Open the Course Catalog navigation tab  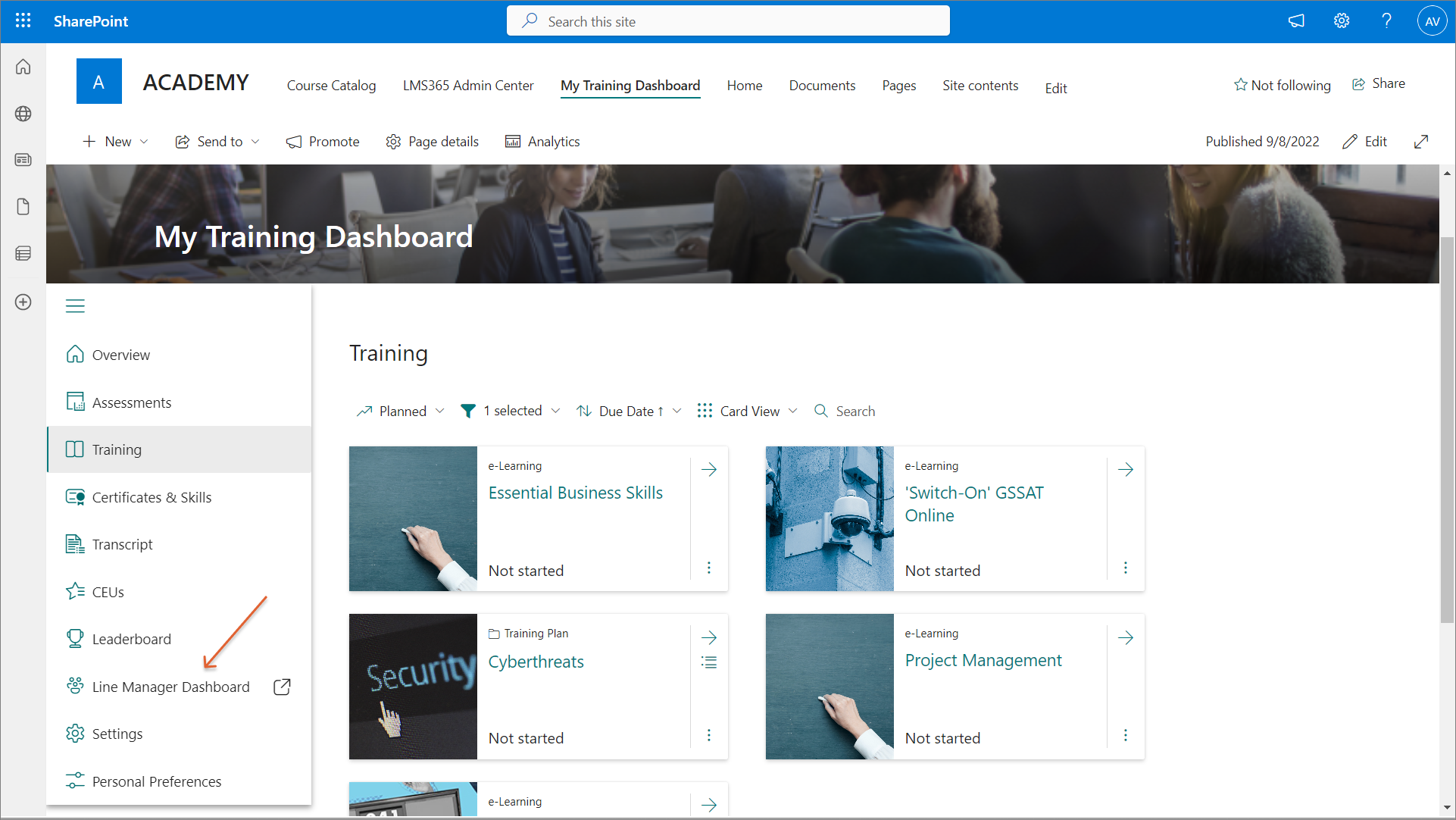tap(331, 86)
